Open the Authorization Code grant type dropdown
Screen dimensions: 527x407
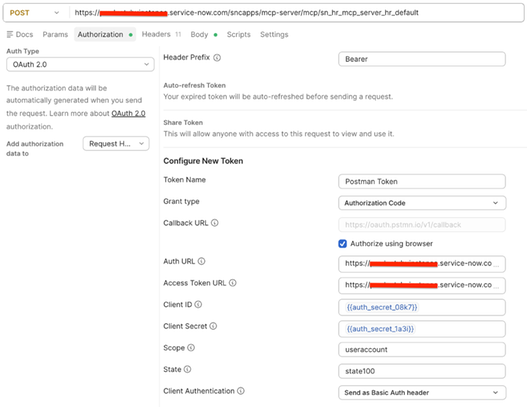pos(422,203)
